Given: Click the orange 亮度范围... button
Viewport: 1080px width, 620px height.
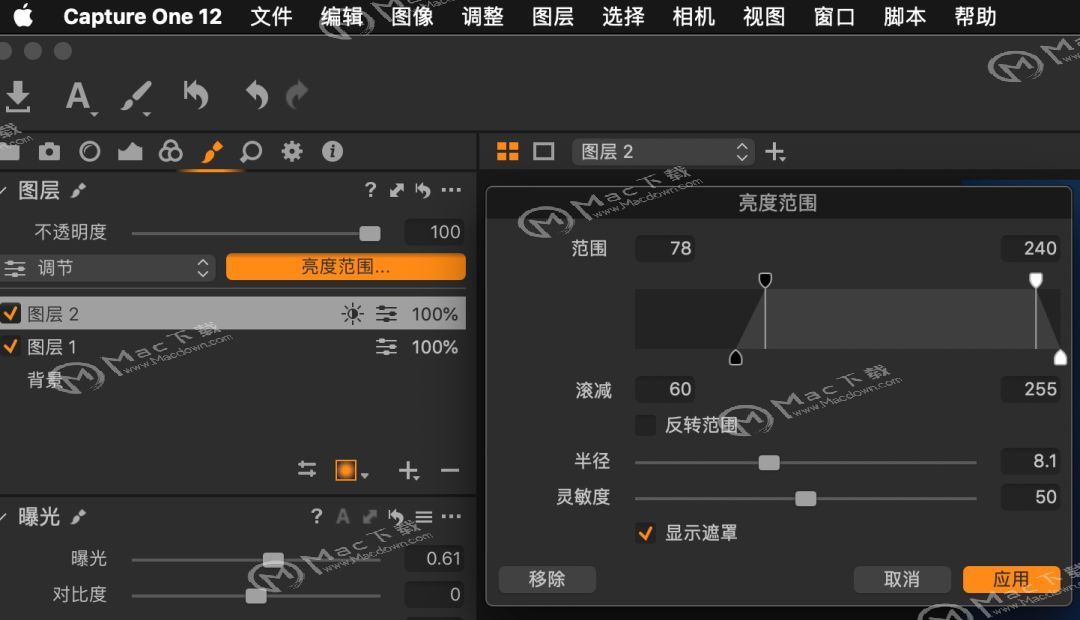Looking at the screenshot, I should click(346, 267).
